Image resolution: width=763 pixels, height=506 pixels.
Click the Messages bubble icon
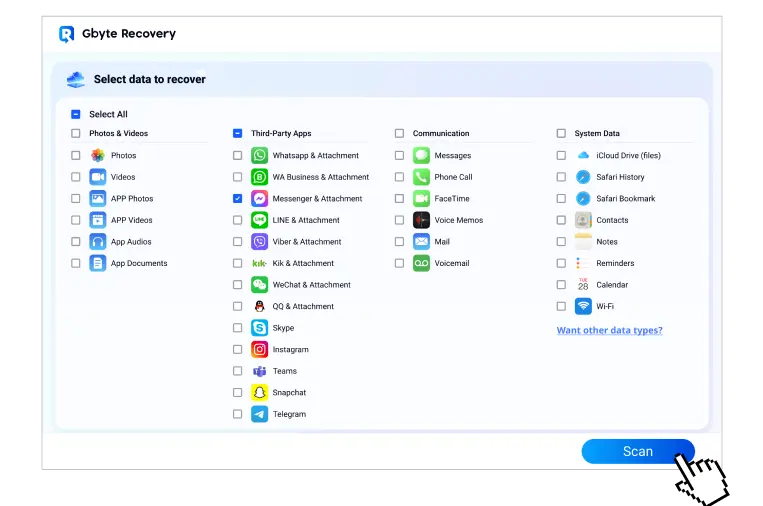click(x=421, y=155)
